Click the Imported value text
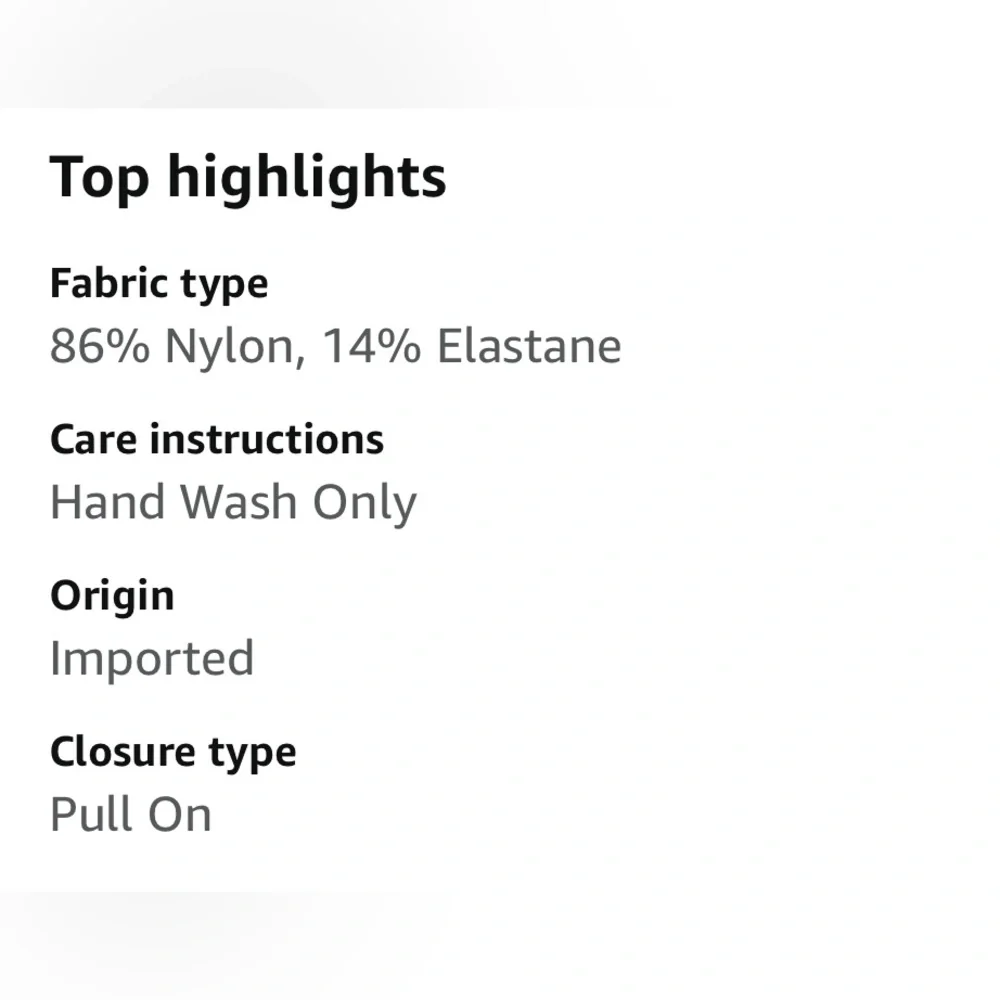 coord(152,659)
